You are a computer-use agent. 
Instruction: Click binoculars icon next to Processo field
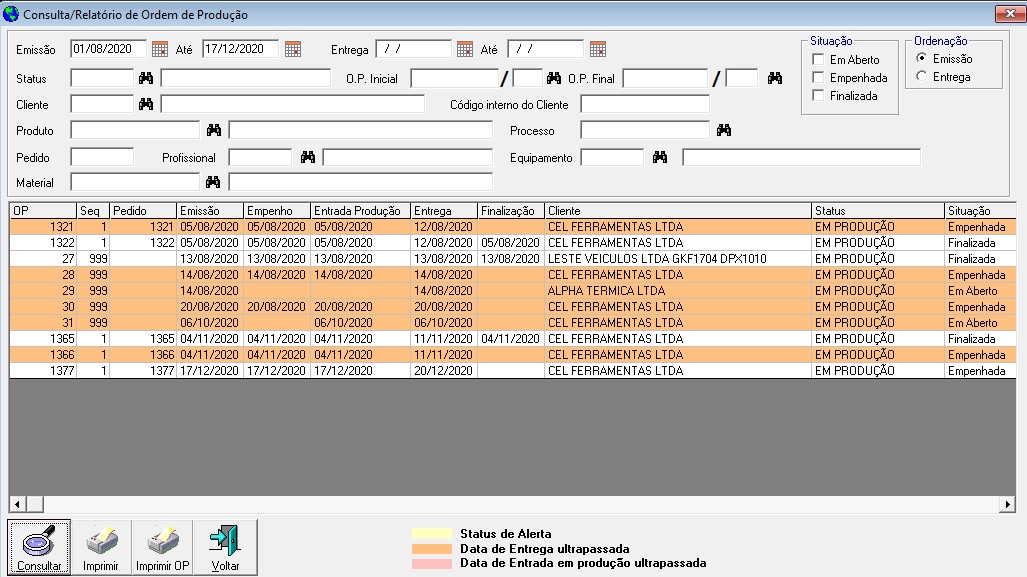pyautogui.click(x=724, y=130)
